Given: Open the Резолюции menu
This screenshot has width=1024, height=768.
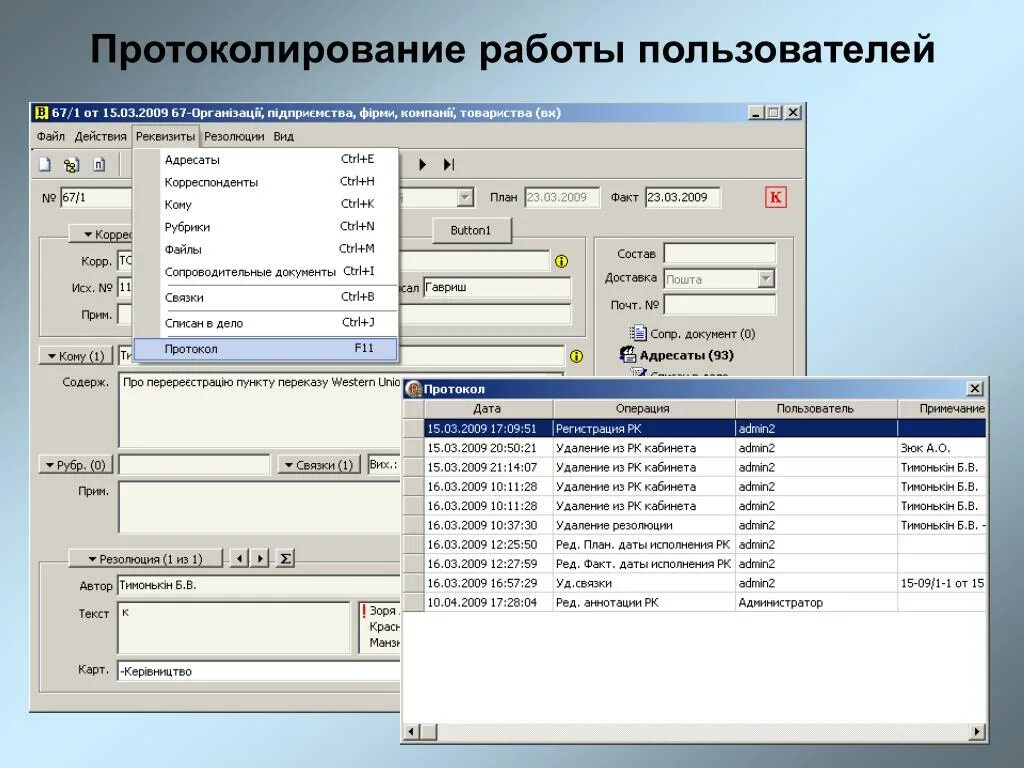Looking at the screenshot, I should coord(234,136).
